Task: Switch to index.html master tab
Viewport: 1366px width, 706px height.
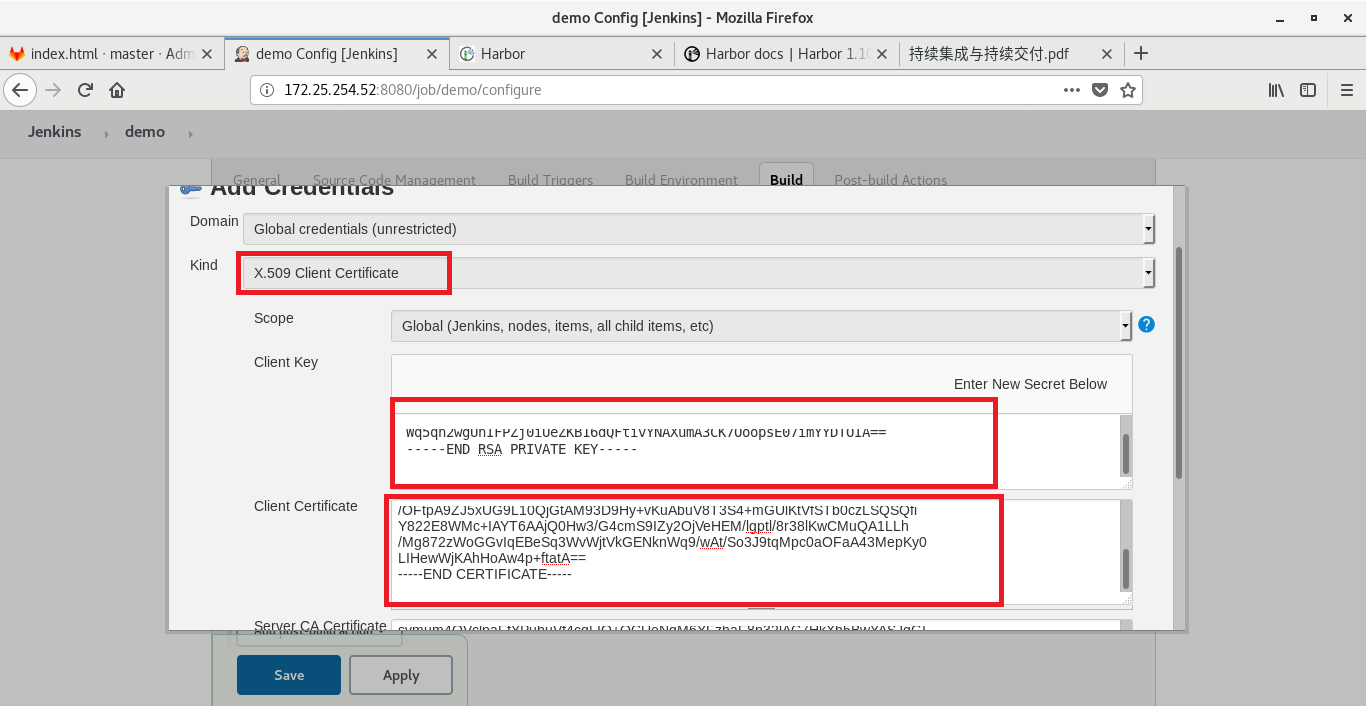Action: pos(112,54)
